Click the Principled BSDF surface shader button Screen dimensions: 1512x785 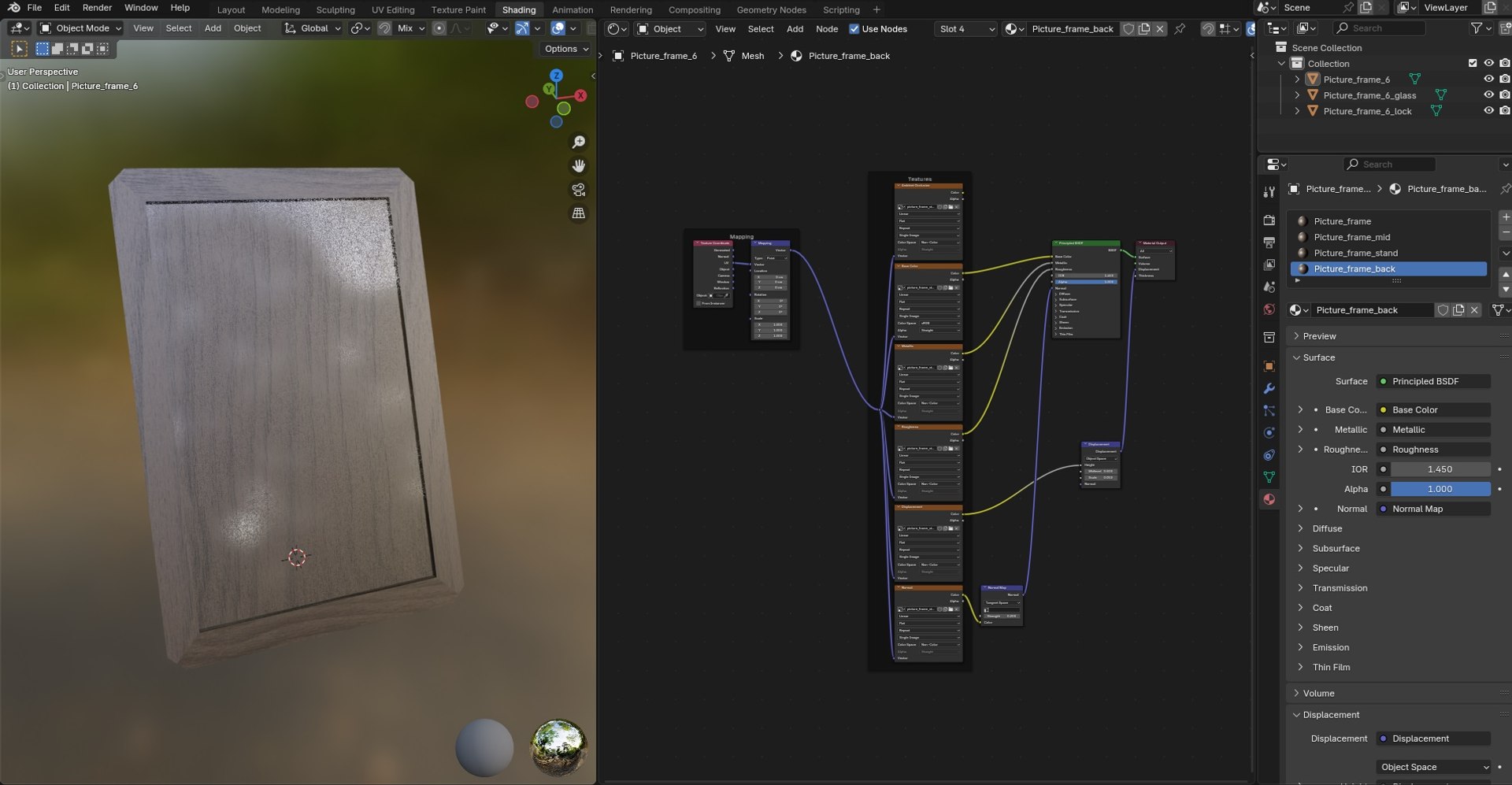[x=1433, y=381]
